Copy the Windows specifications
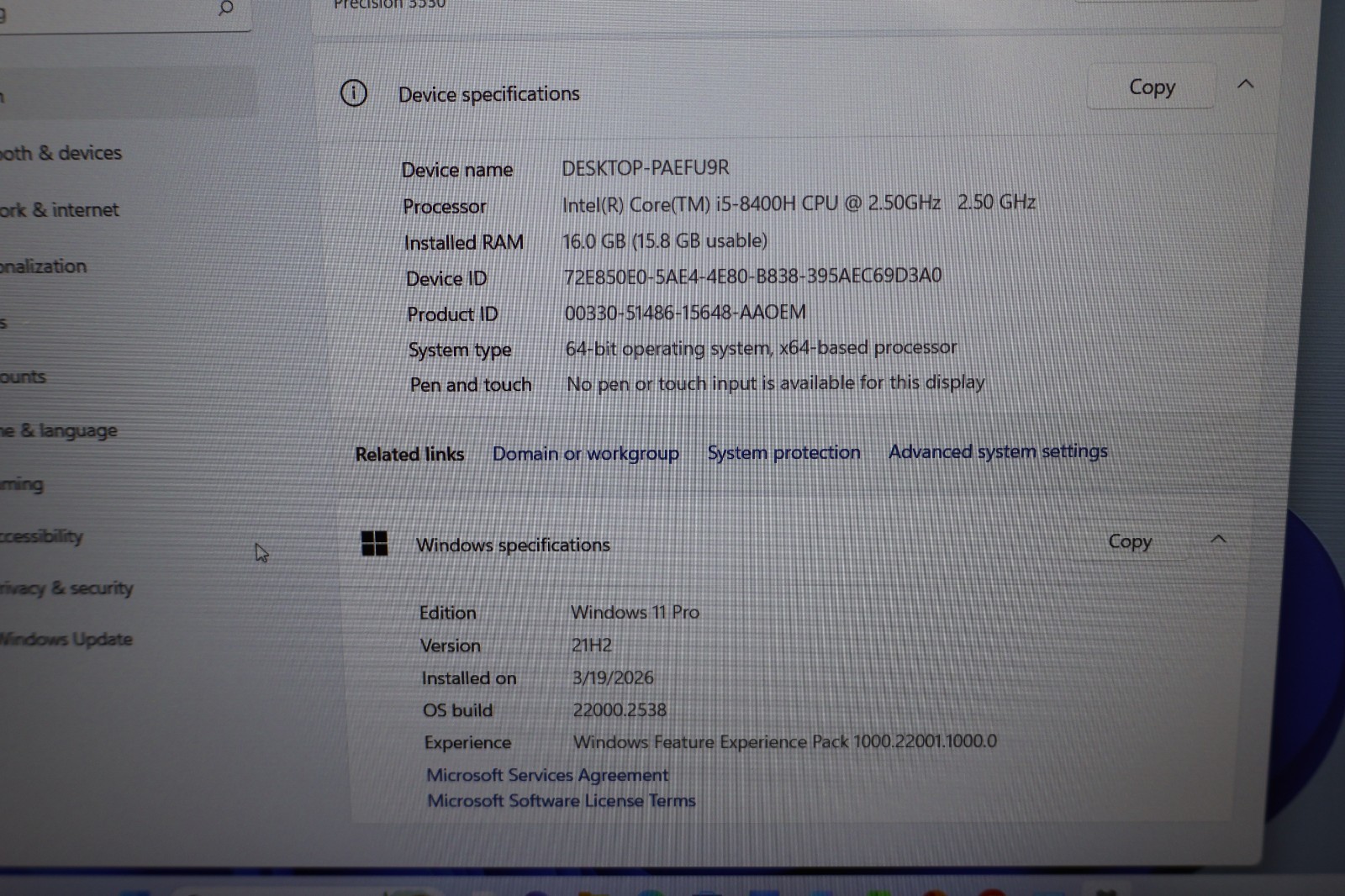Viewport: 1345px width, 896px height. [x=1130, y=541]
